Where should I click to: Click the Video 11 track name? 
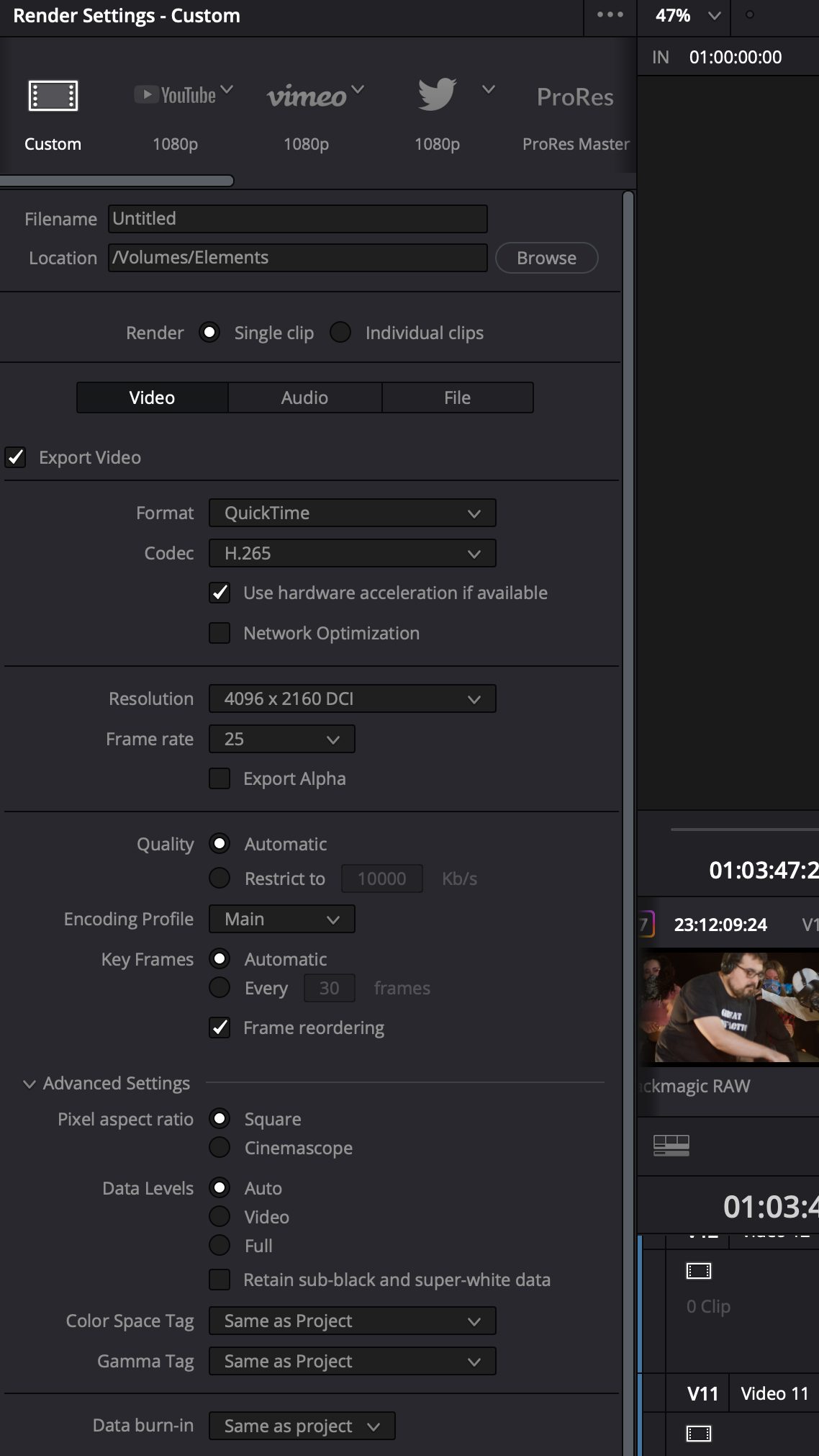pos(775,1393)
